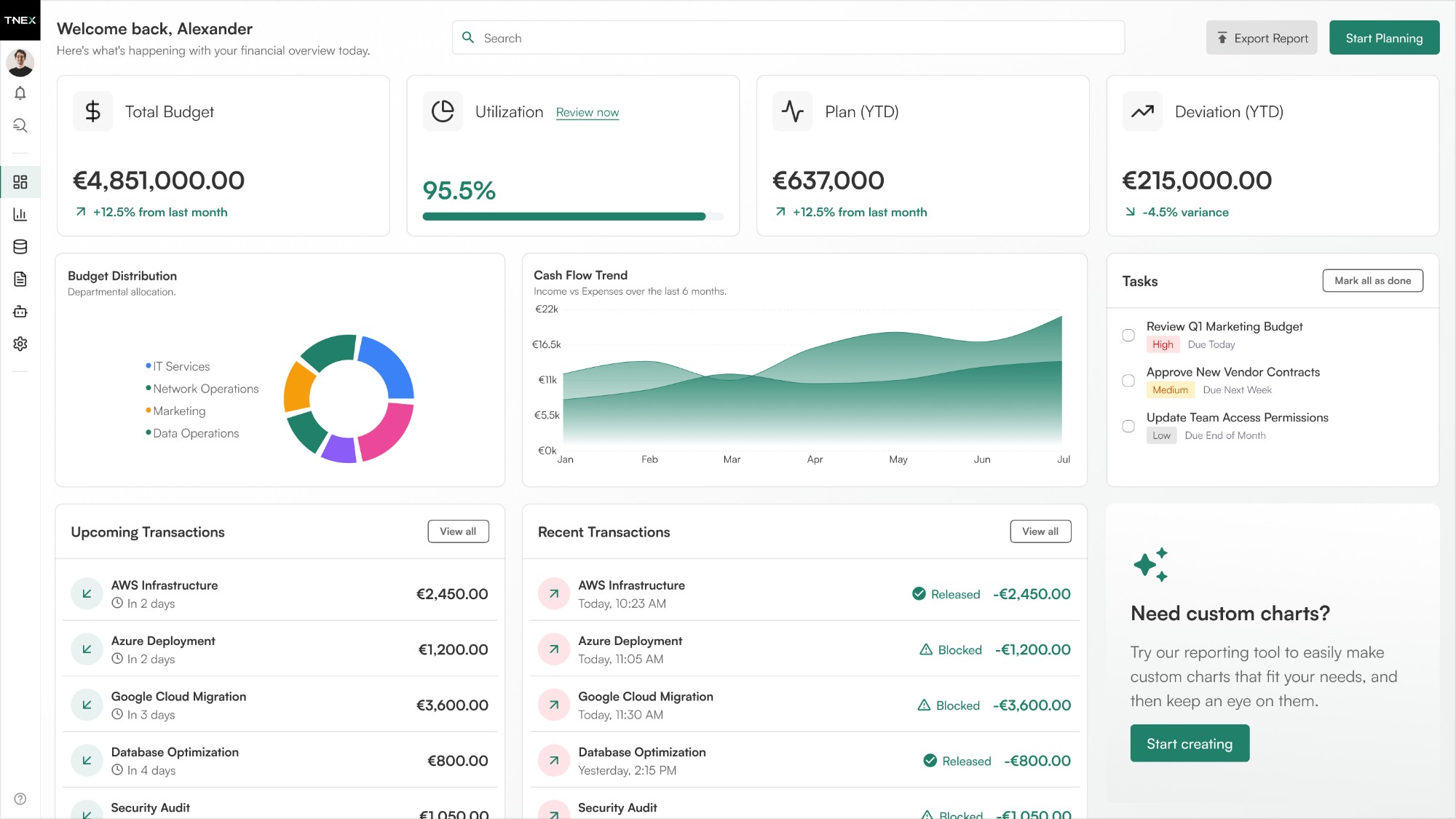Click the TNEX logo
Viewport: 1456px width, 819px height.
20,20
